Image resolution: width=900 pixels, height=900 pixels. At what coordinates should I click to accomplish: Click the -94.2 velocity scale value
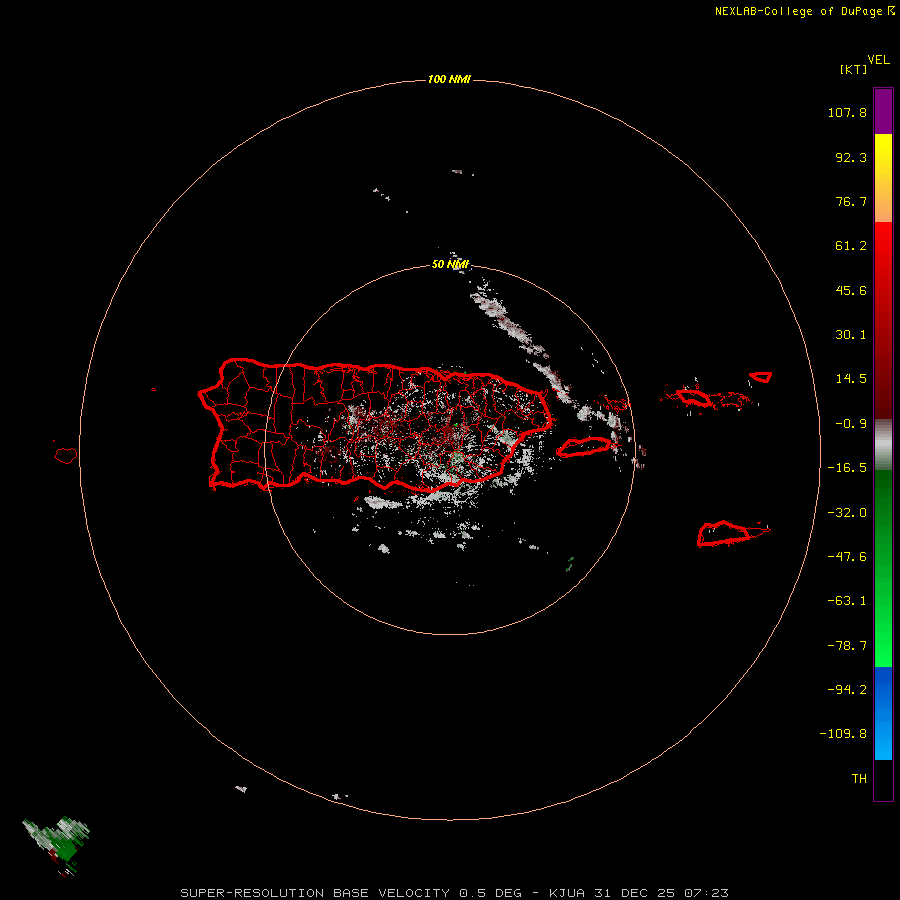coord(847,689)
